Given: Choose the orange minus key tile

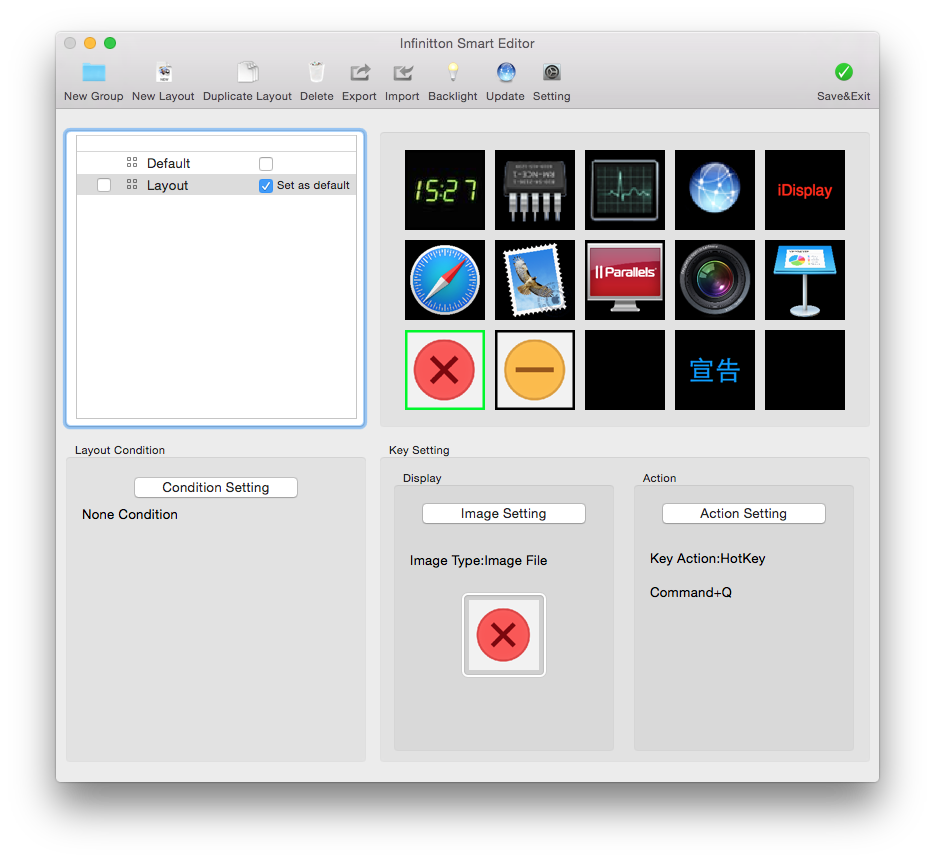Looking at the screenshot, I should (535, 370).
